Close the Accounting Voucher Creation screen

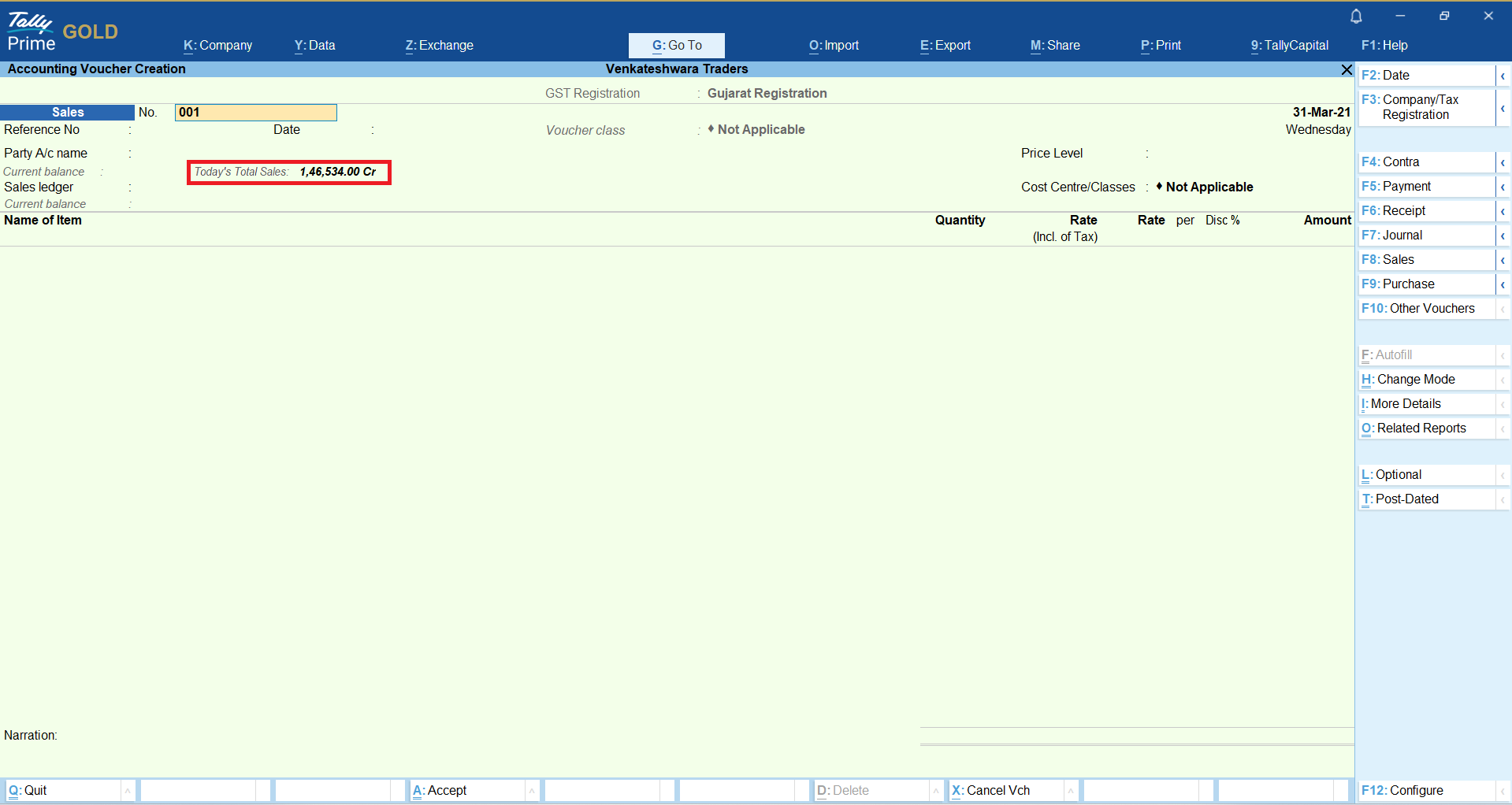click(x=1347, y=70)
